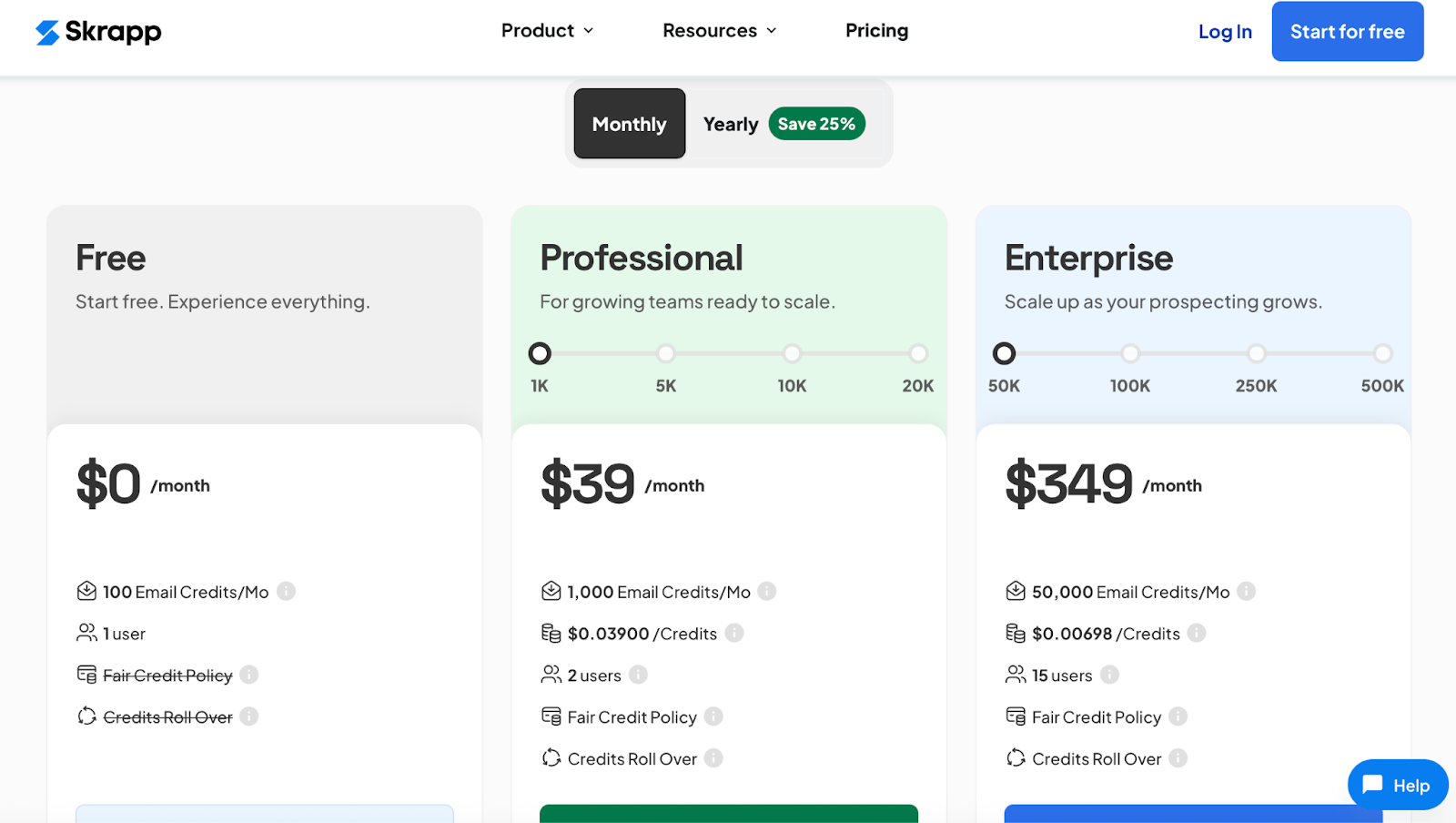Viewport: 1456px width, 823px height.
Task: Click the info icon next to $0.03900/Credits
Action: pyautogui.click(x=735, y=633)
